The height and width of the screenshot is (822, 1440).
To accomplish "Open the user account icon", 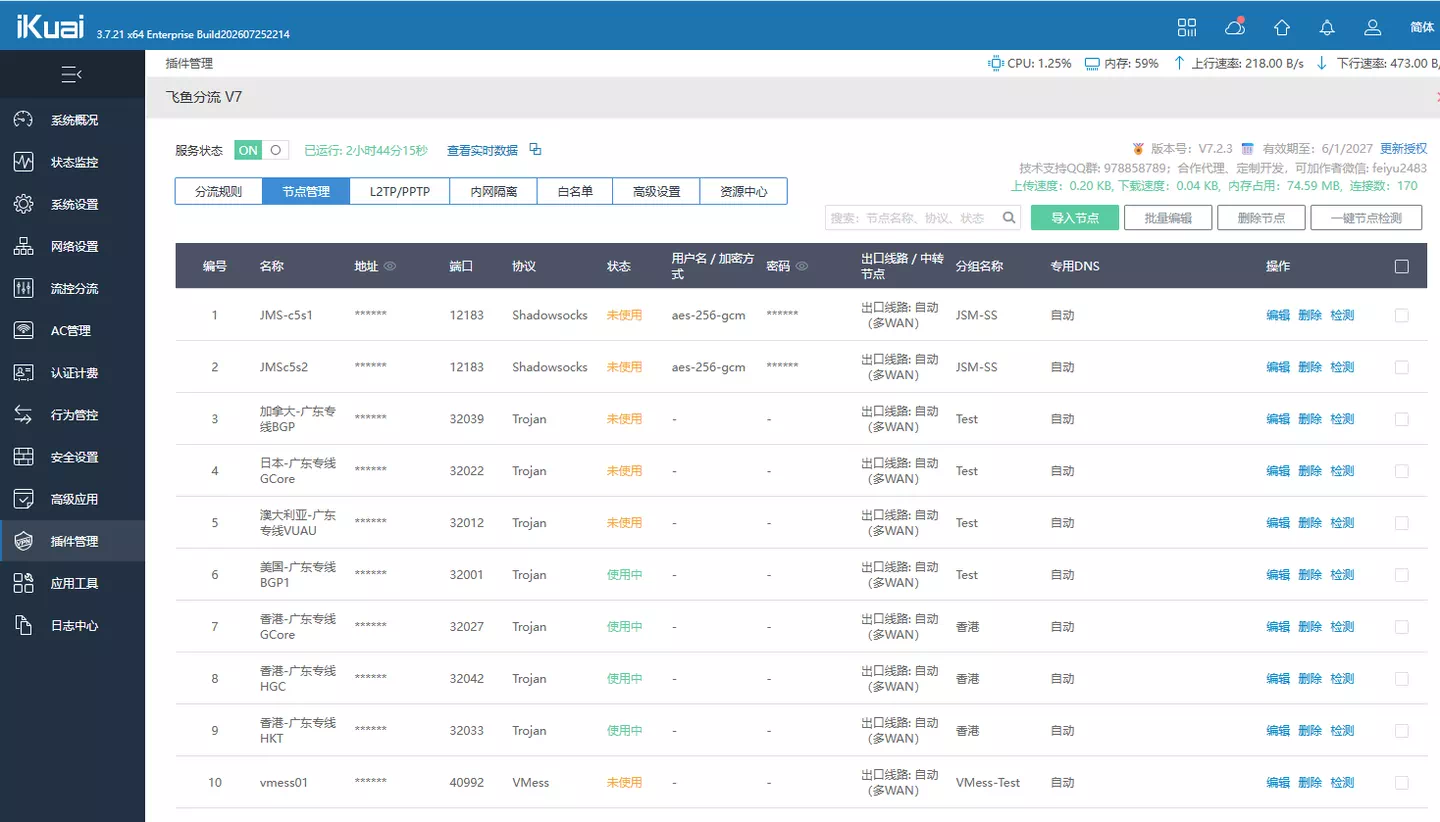I will 1373,27.
